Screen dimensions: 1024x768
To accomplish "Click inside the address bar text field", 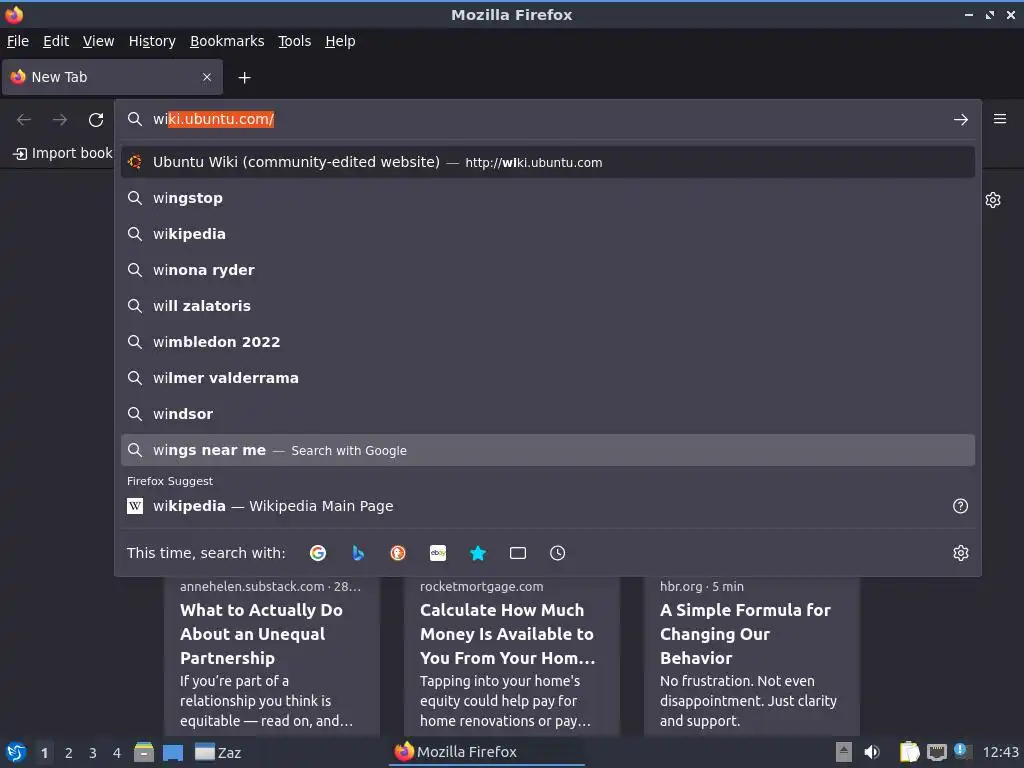I will click(x=547, y=120).
